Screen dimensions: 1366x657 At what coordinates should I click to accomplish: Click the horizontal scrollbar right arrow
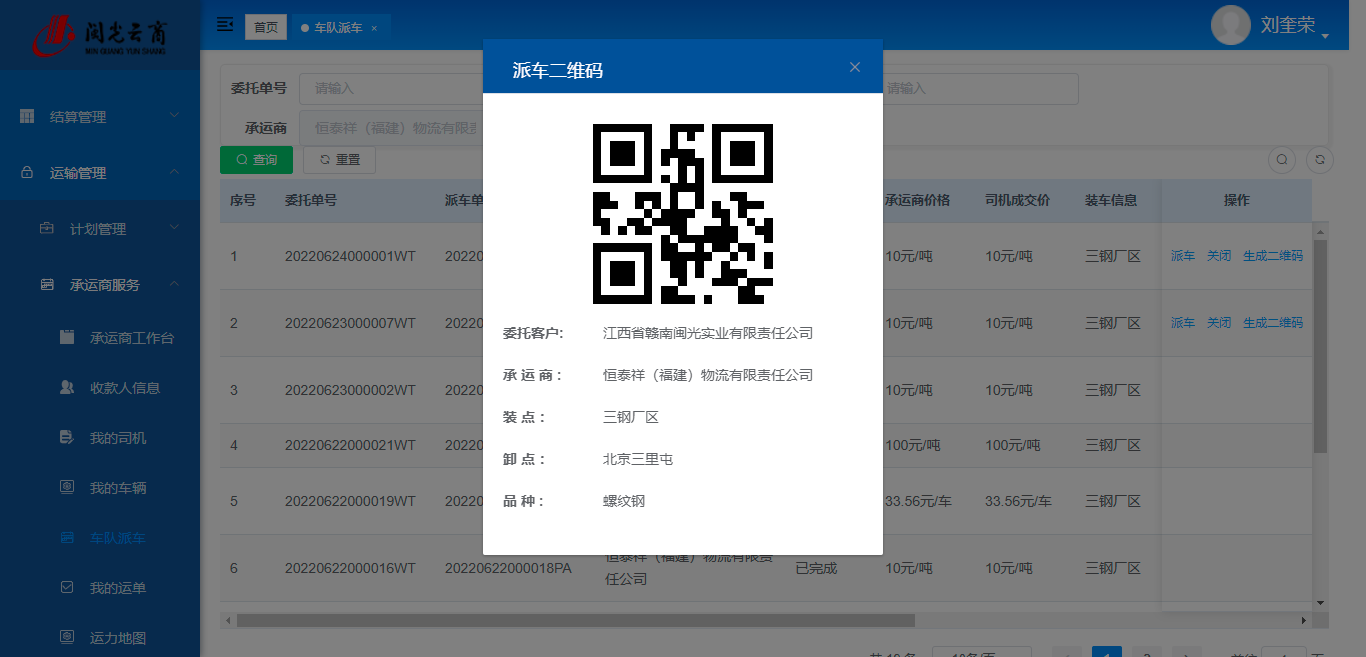tap(1303, 620)
